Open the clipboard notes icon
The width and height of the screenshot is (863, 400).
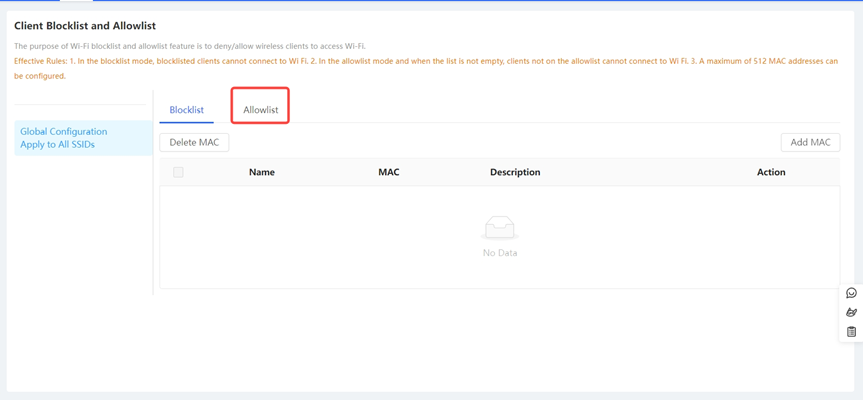coord(851,331)
